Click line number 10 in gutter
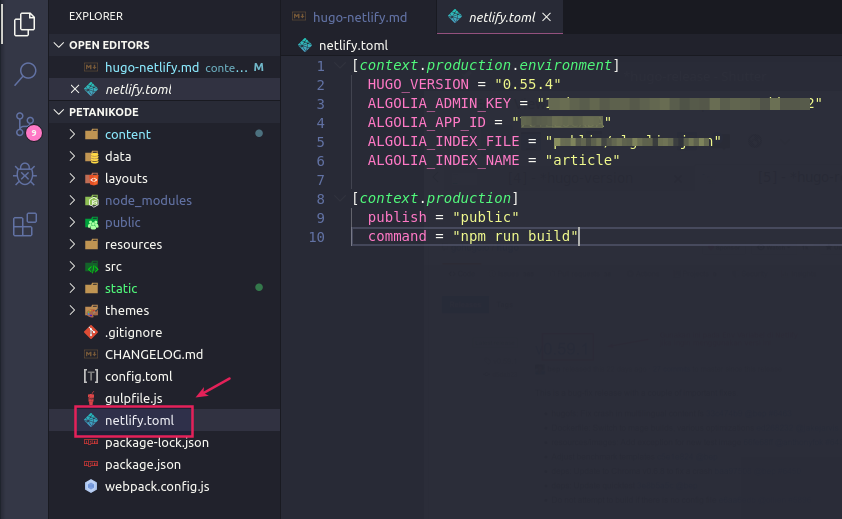The width and height of the screenshot is (842, 519). (317, 237)
